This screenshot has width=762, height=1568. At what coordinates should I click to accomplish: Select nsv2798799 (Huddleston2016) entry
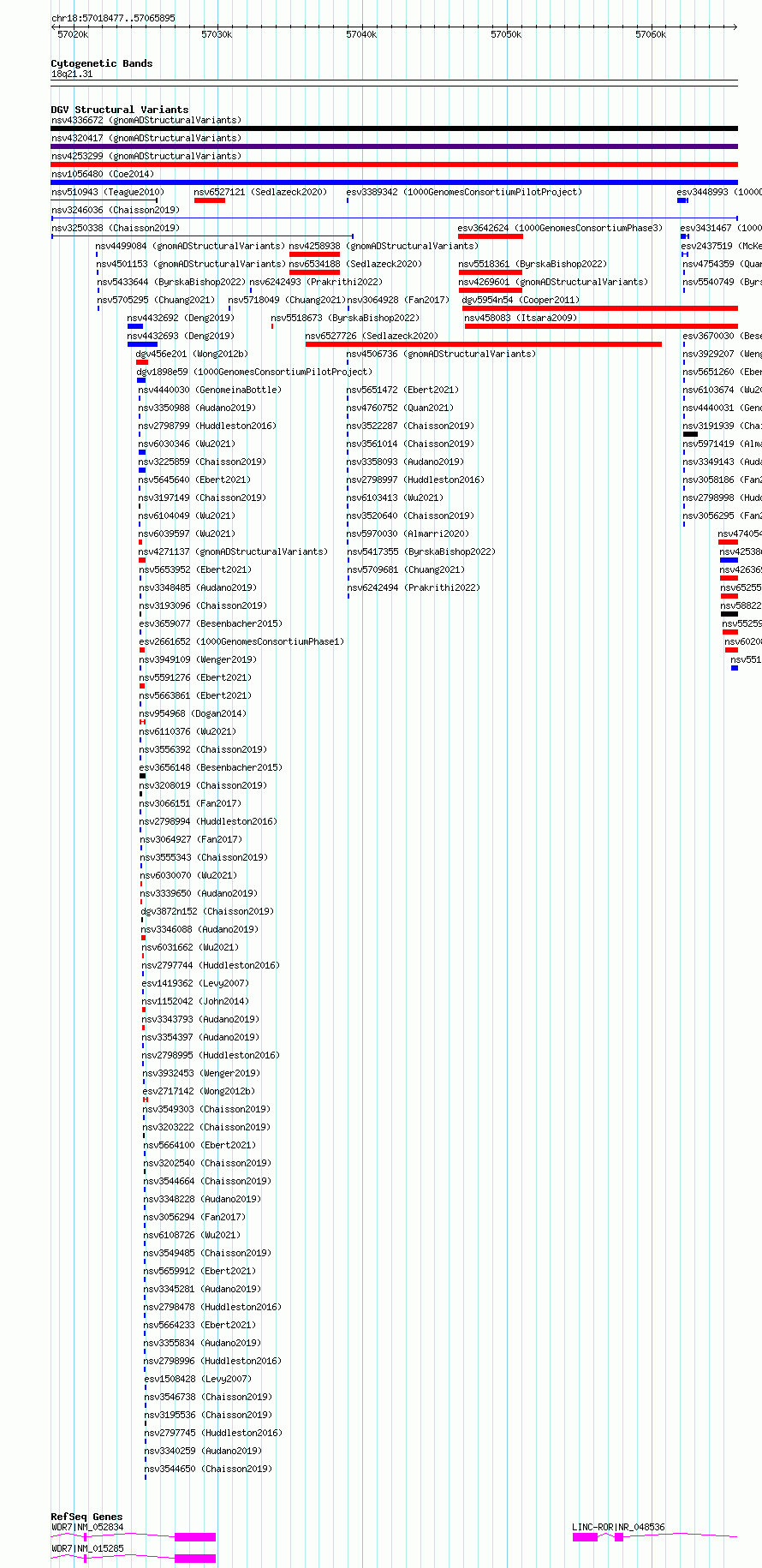(x=207, y=426)
